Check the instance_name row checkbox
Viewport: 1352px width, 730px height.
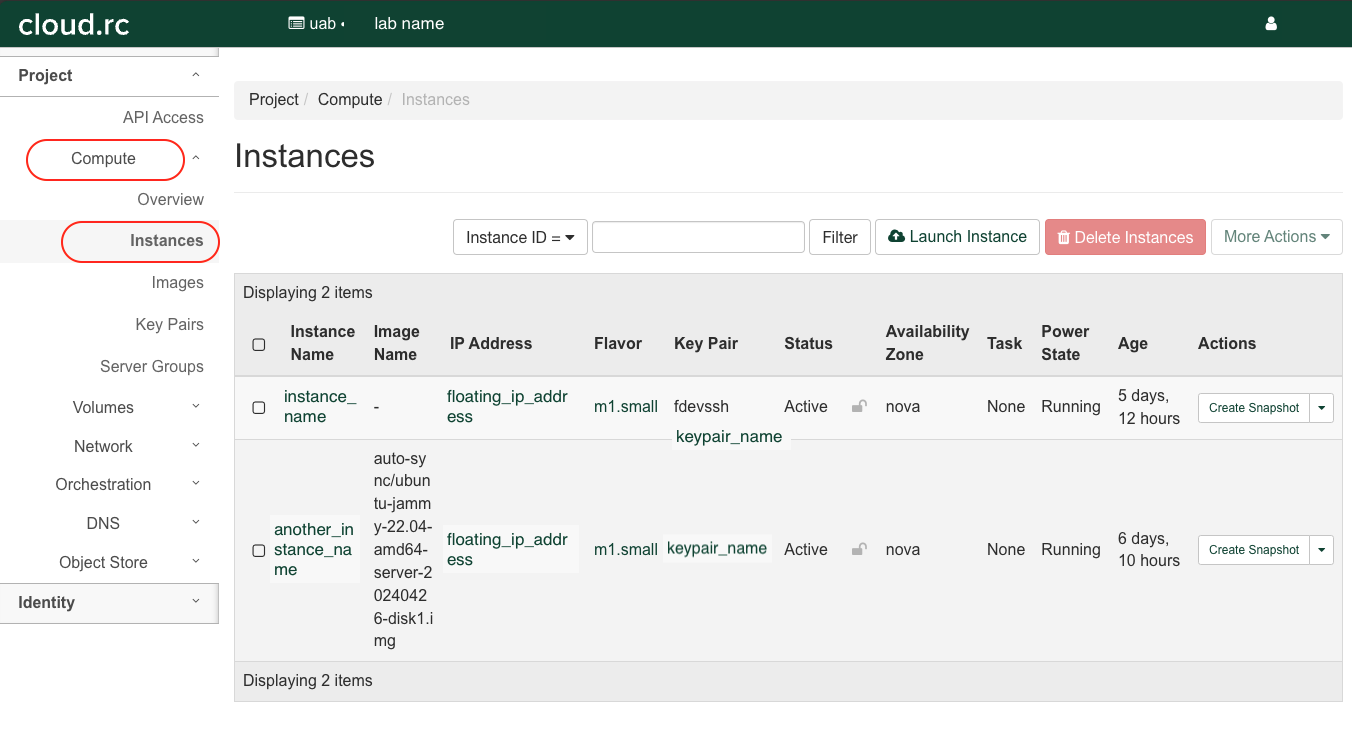[259, 407]
